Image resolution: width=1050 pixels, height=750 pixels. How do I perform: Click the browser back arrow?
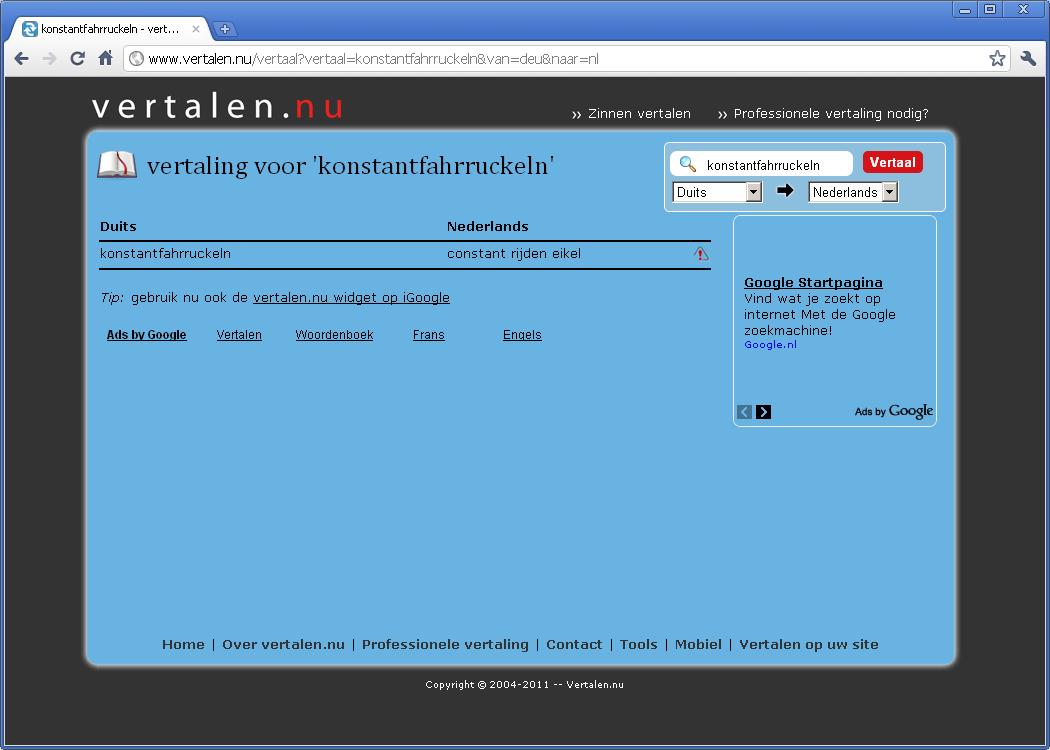(21, 59)
